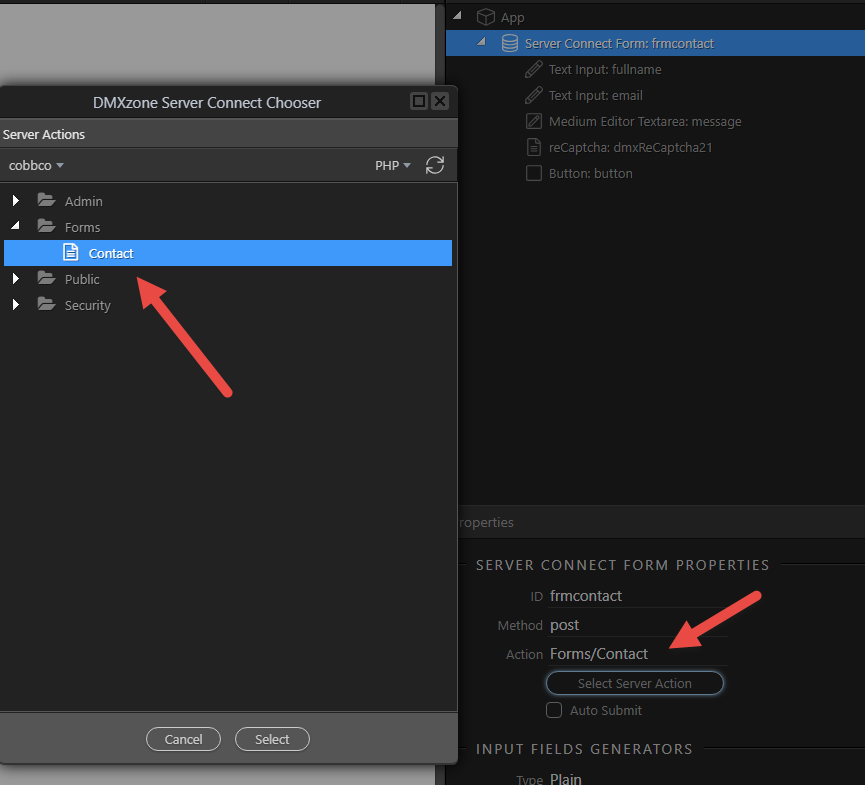Open the cobbco project dropdown

click(x=36, y=165)
